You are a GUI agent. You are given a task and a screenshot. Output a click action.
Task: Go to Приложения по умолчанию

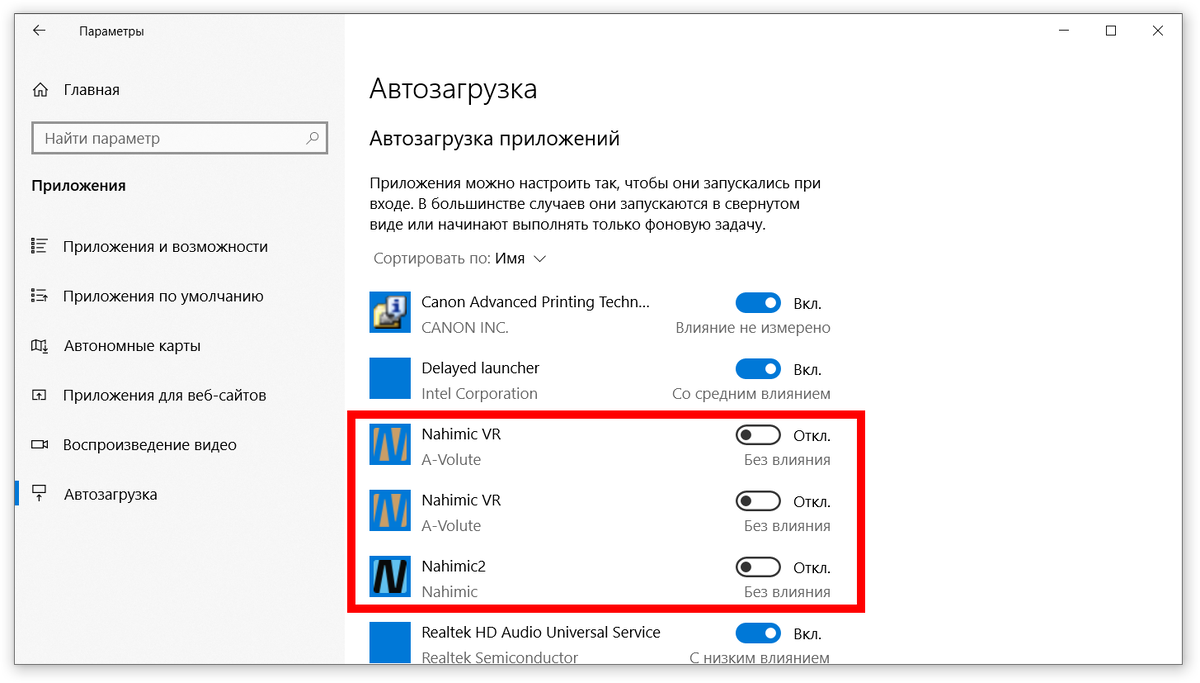click(x=163, y=296)
